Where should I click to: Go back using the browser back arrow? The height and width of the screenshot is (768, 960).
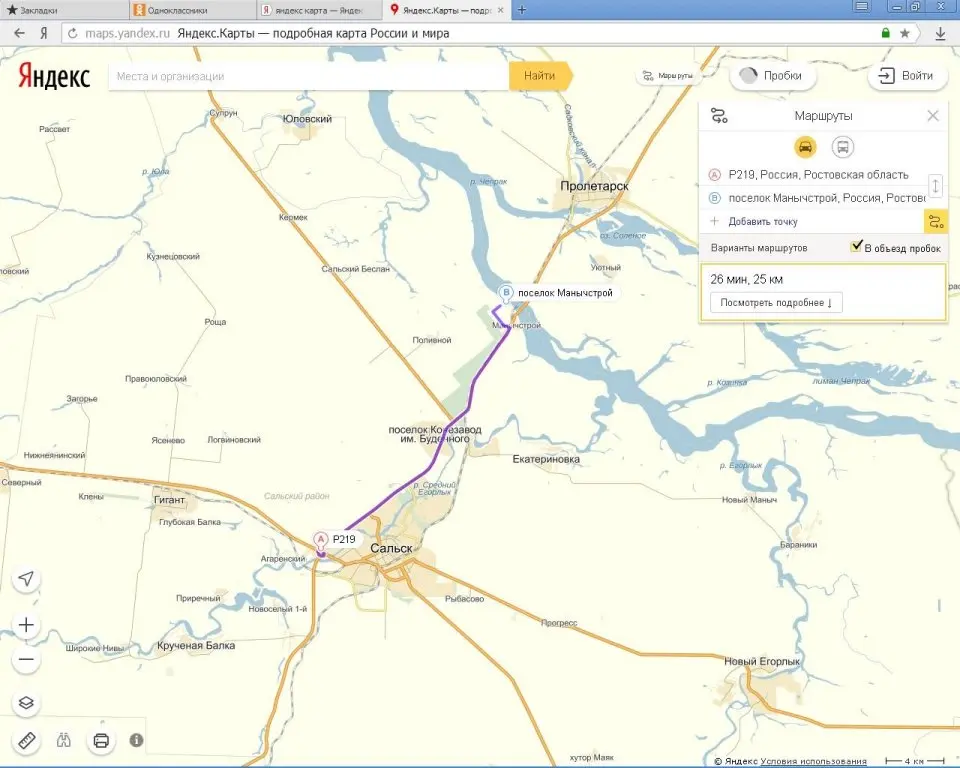pyautogui.click(x=19, y=33)
